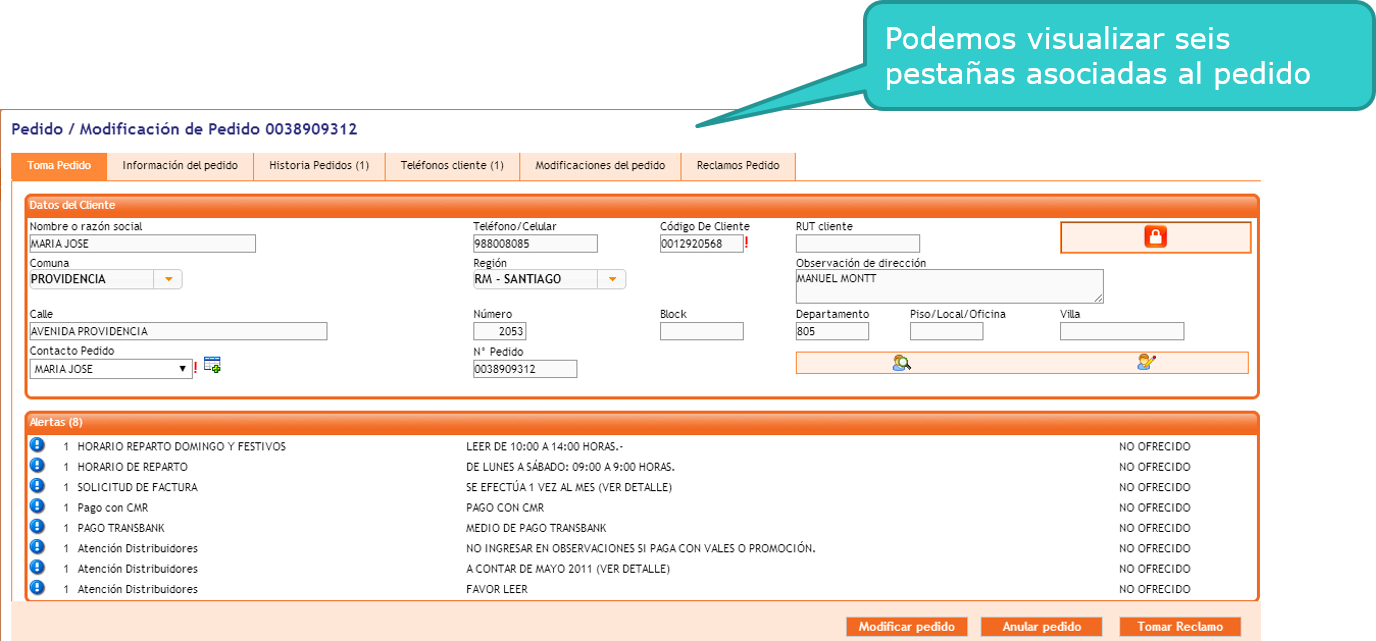
Task: Click alert icon for PAGO TRANSBANK
Action: coord(38,526)
